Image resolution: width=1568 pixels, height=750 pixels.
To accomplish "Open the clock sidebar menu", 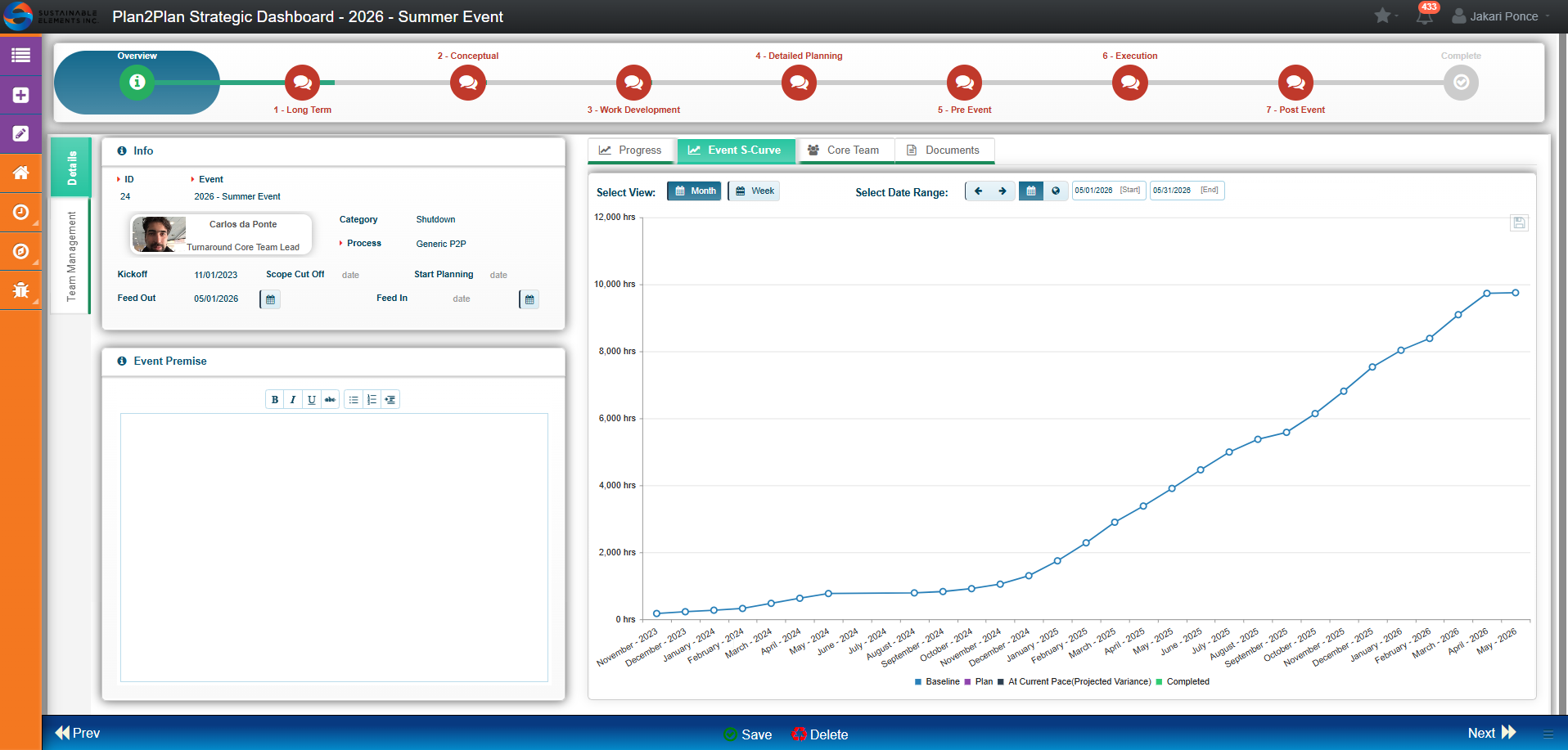I will click(20, 212).
